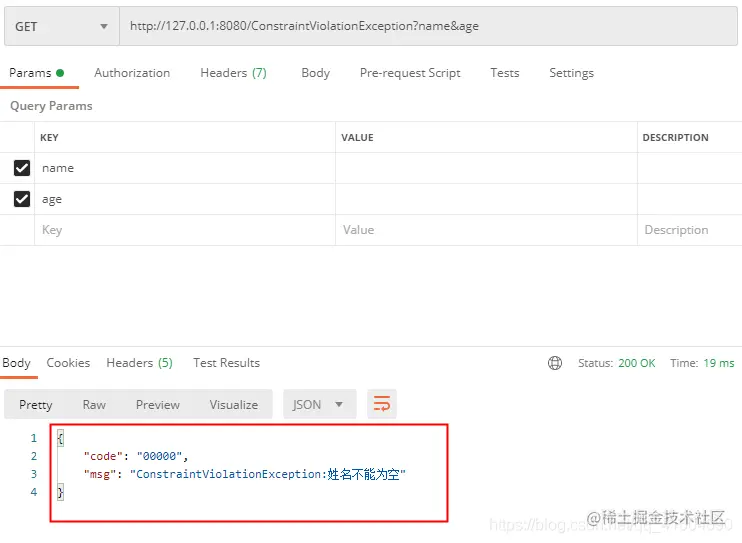Click the "code" key in the response
Viewport: 742px width, 543px height.
coord(103,456)
